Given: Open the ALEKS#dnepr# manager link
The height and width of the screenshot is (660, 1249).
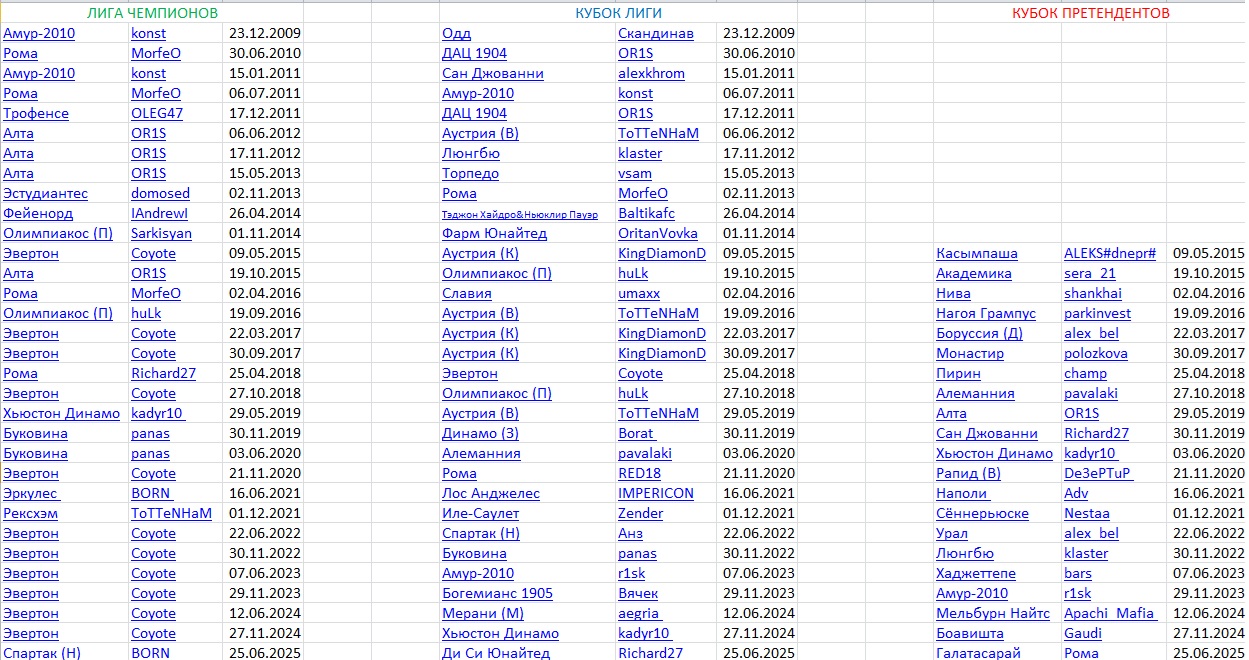Looking at the screenshot, I should click(x=1110, y=253).
